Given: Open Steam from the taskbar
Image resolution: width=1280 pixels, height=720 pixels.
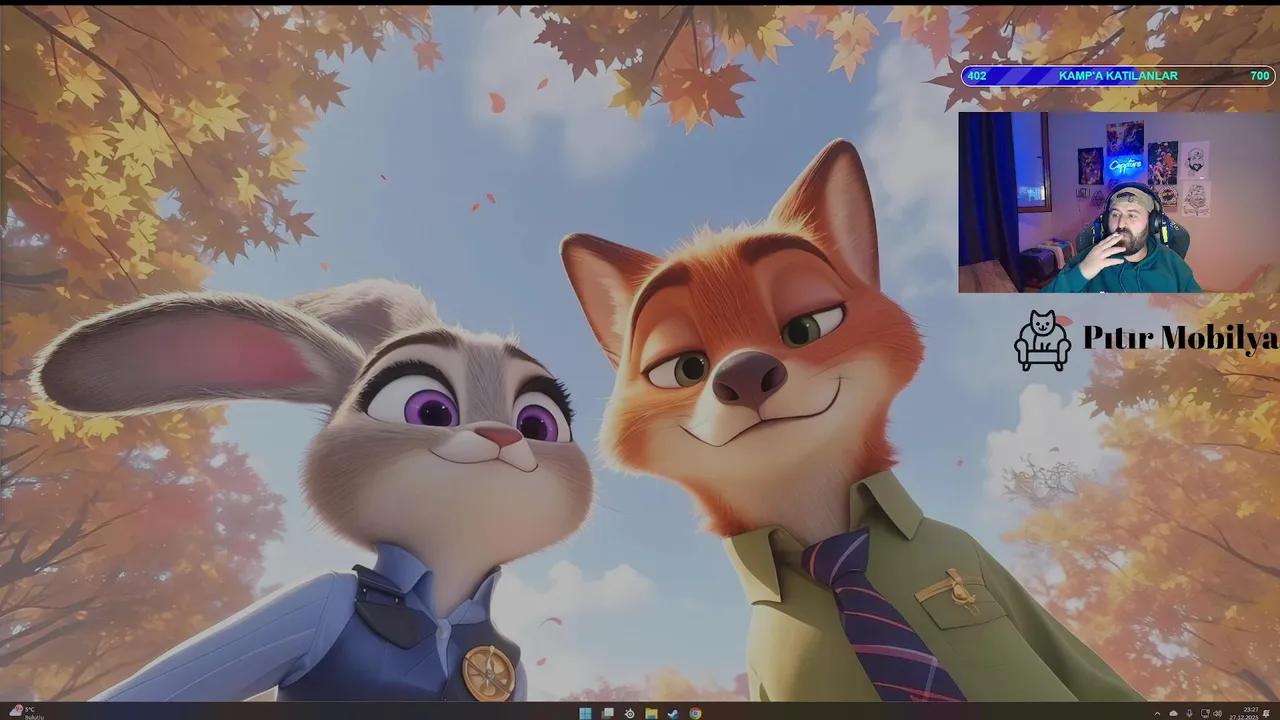Looking at the screenshot, I should (673, 713).
